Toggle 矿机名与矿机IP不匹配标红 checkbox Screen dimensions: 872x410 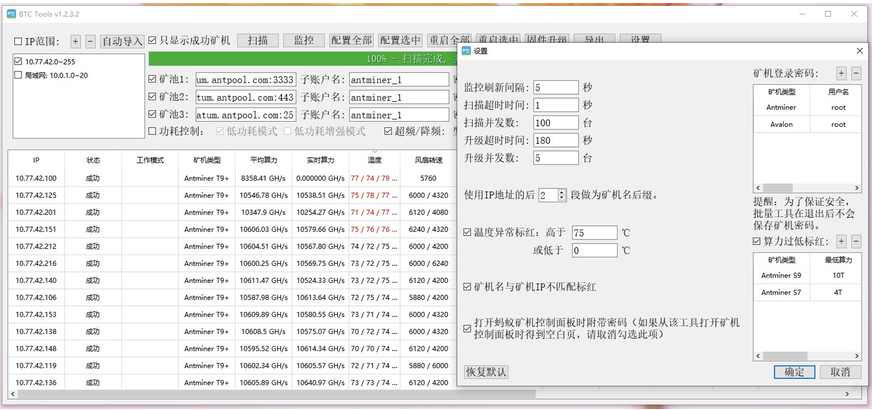(x=469, y=287)
